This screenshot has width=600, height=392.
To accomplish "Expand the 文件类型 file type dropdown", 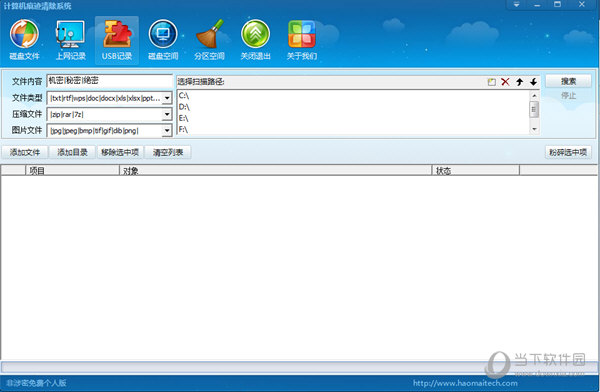I will pyautogui.click(x=167, y=98).
